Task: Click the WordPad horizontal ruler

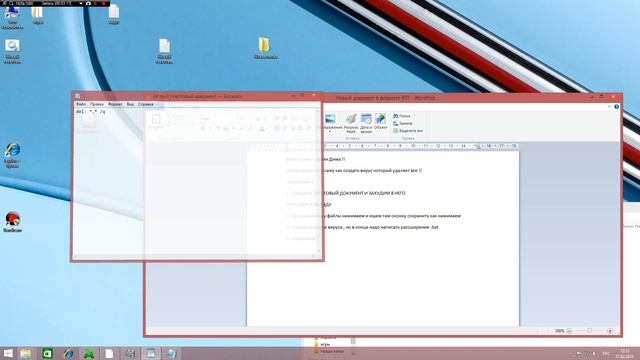Action: coord(420,146)
